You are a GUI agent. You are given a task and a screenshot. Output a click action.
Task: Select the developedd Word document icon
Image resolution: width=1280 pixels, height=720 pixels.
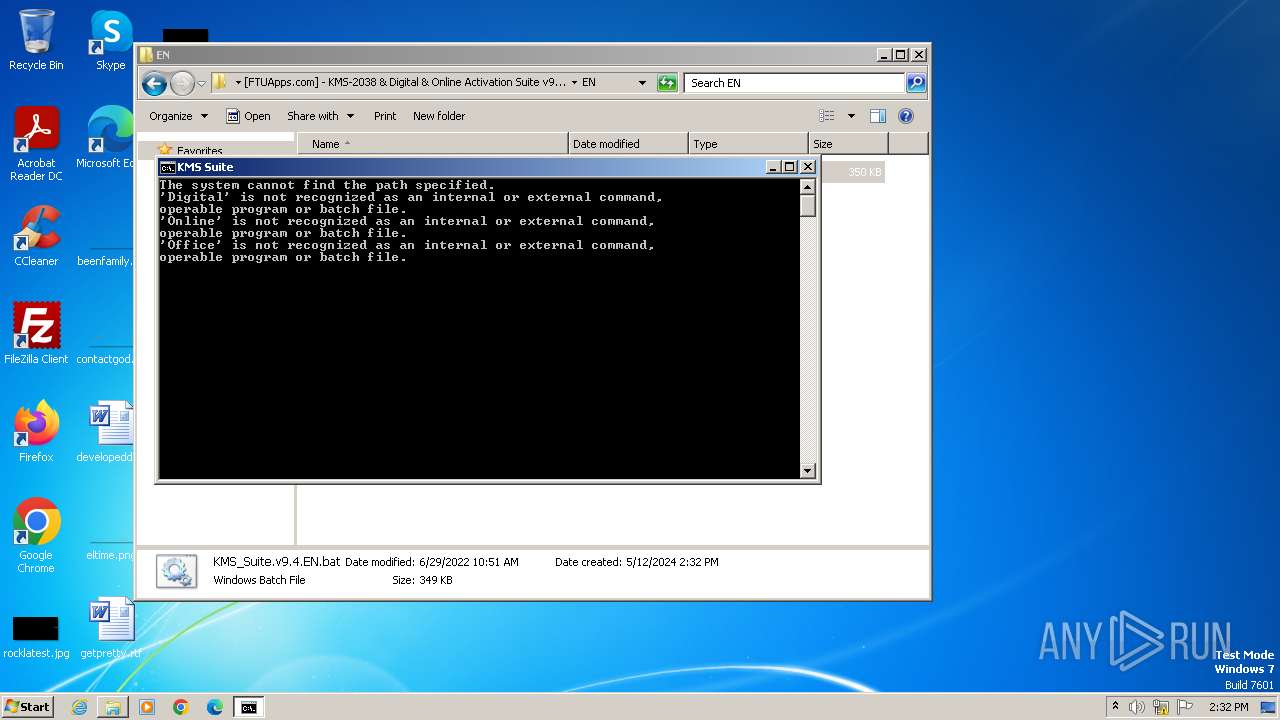point(108,432)
